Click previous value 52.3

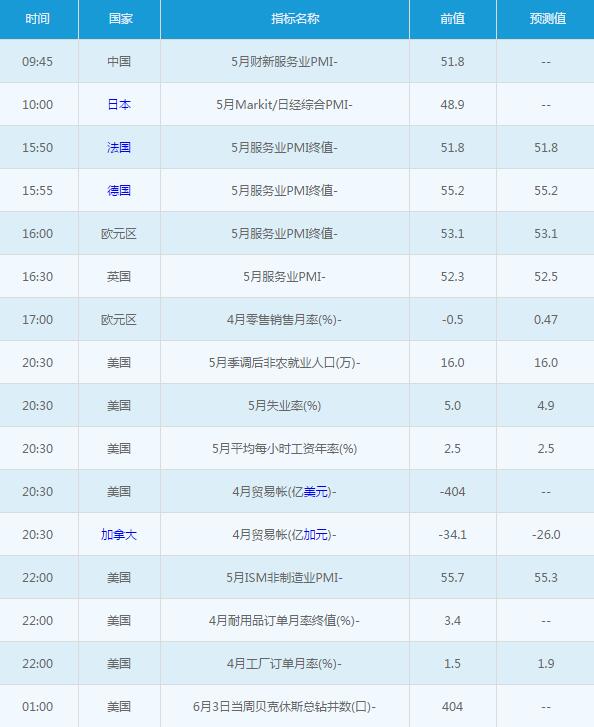tap(453, 277)
